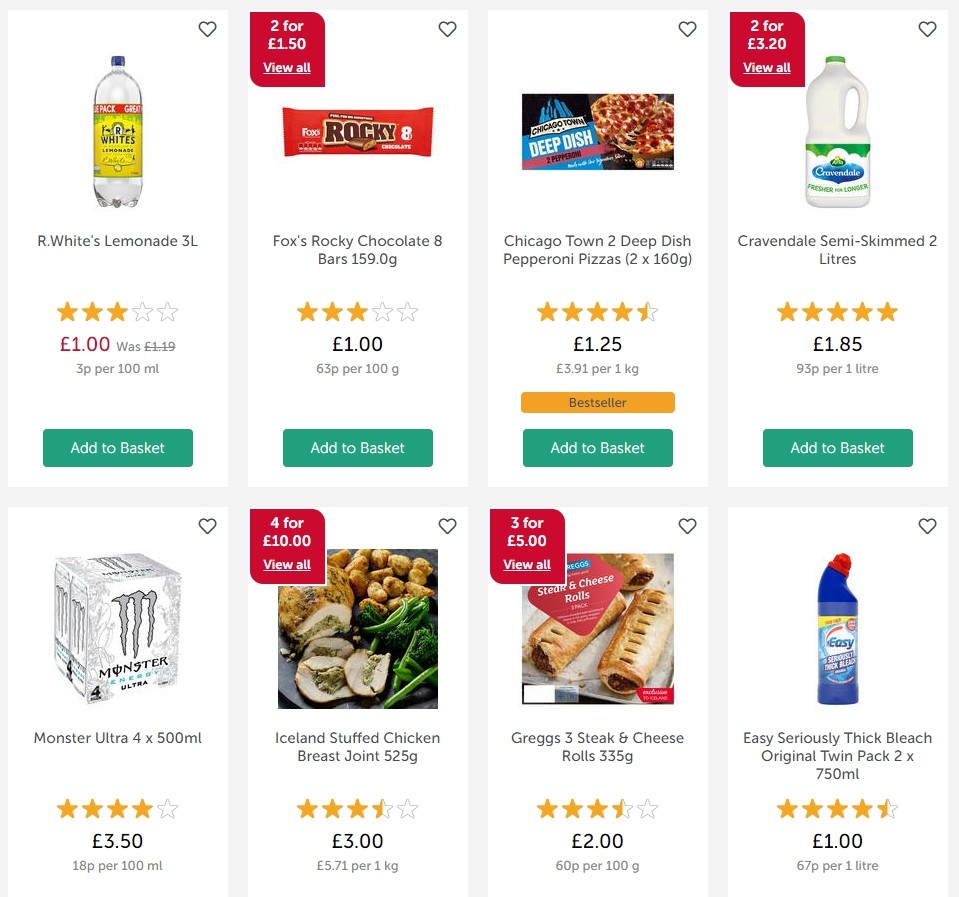Add Cravendale Semi-Skimmed milk to basket

click(837, 448)
